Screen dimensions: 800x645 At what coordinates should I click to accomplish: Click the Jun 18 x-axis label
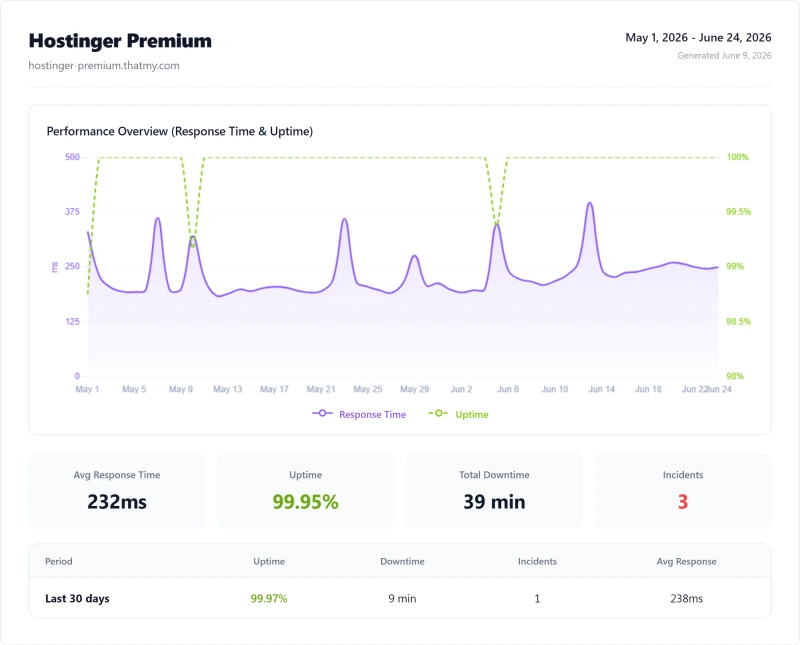648,389
